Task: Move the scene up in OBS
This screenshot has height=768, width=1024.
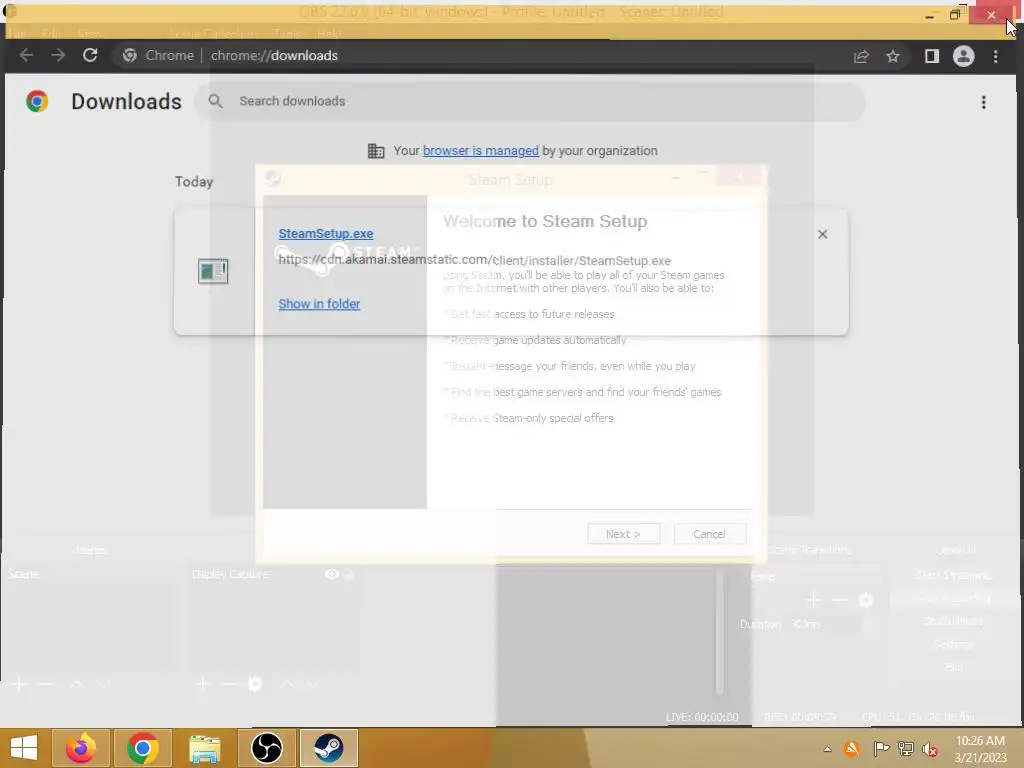Action: click(76, 684)
